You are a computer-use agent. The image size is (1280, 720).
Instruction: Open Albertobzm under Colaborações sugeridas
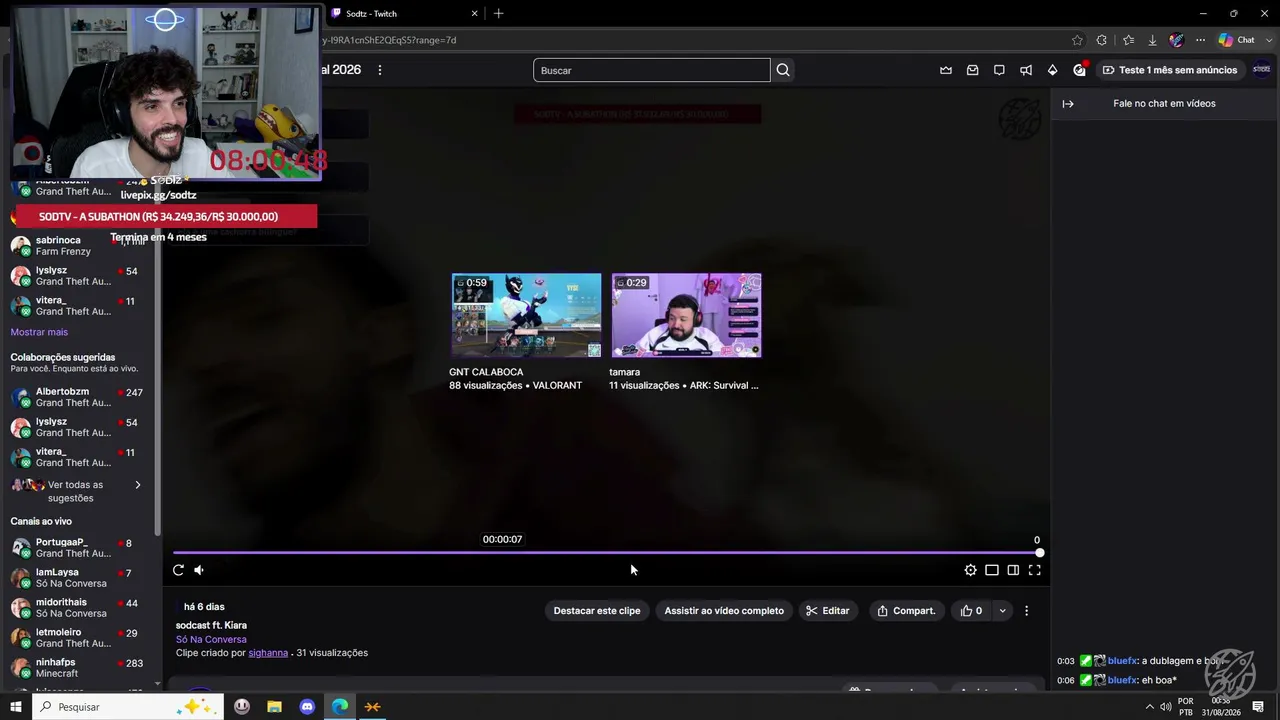point(80,397)
